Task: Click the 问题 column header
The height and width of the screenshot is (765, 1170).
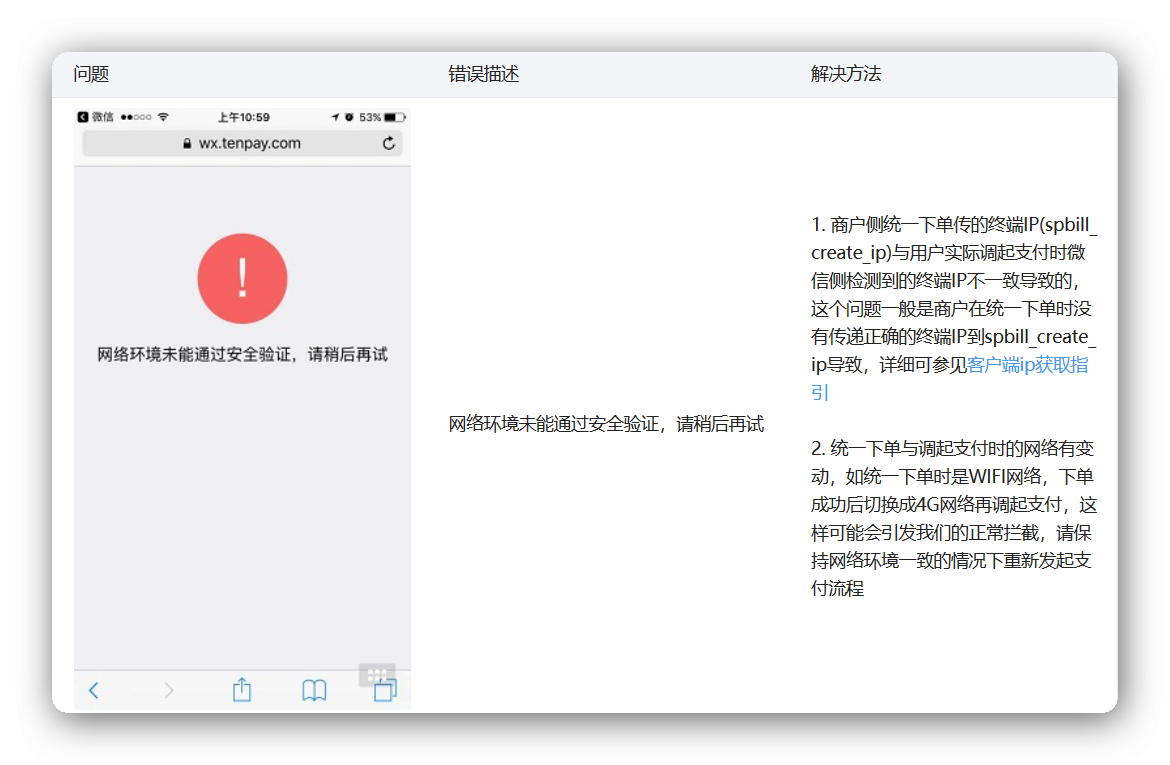Action: point(91,75)
